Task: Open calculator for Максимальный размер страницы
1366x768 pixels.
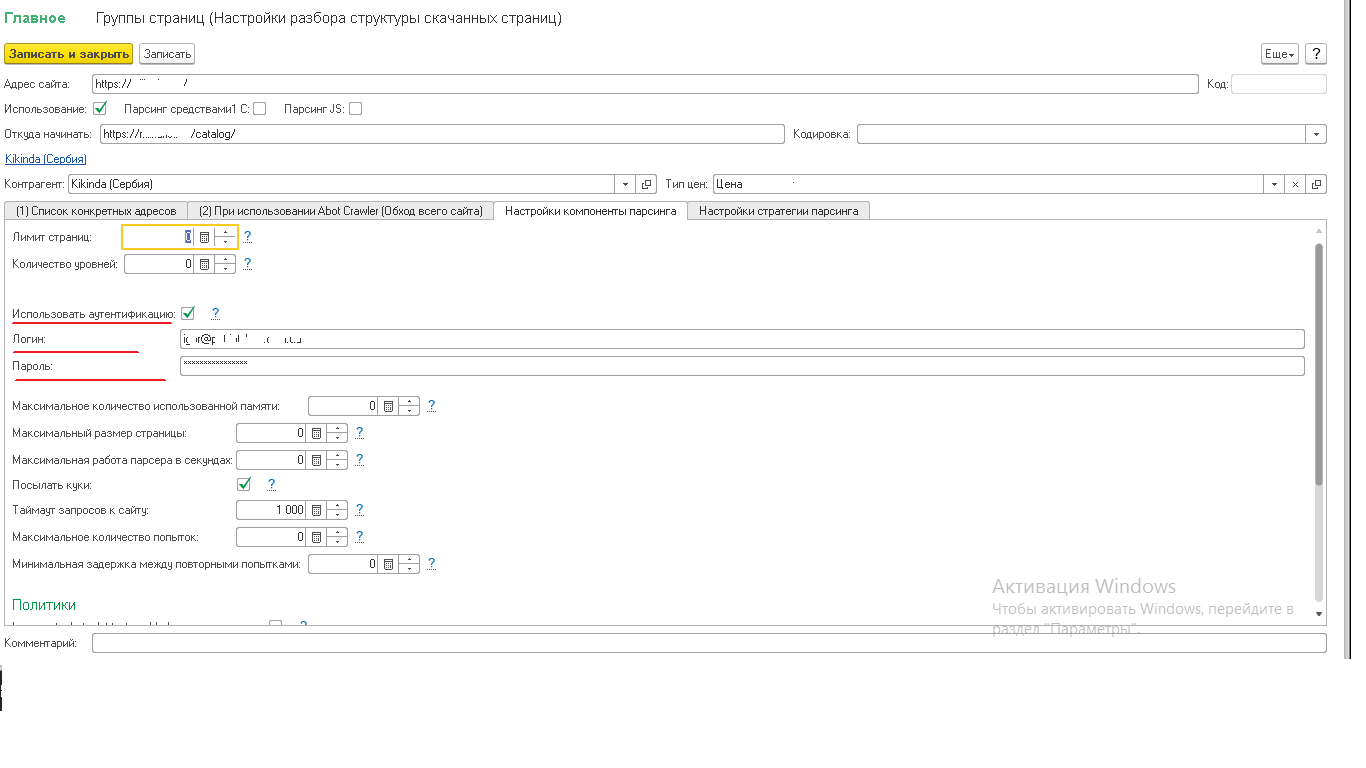Action: pos(316,433)
